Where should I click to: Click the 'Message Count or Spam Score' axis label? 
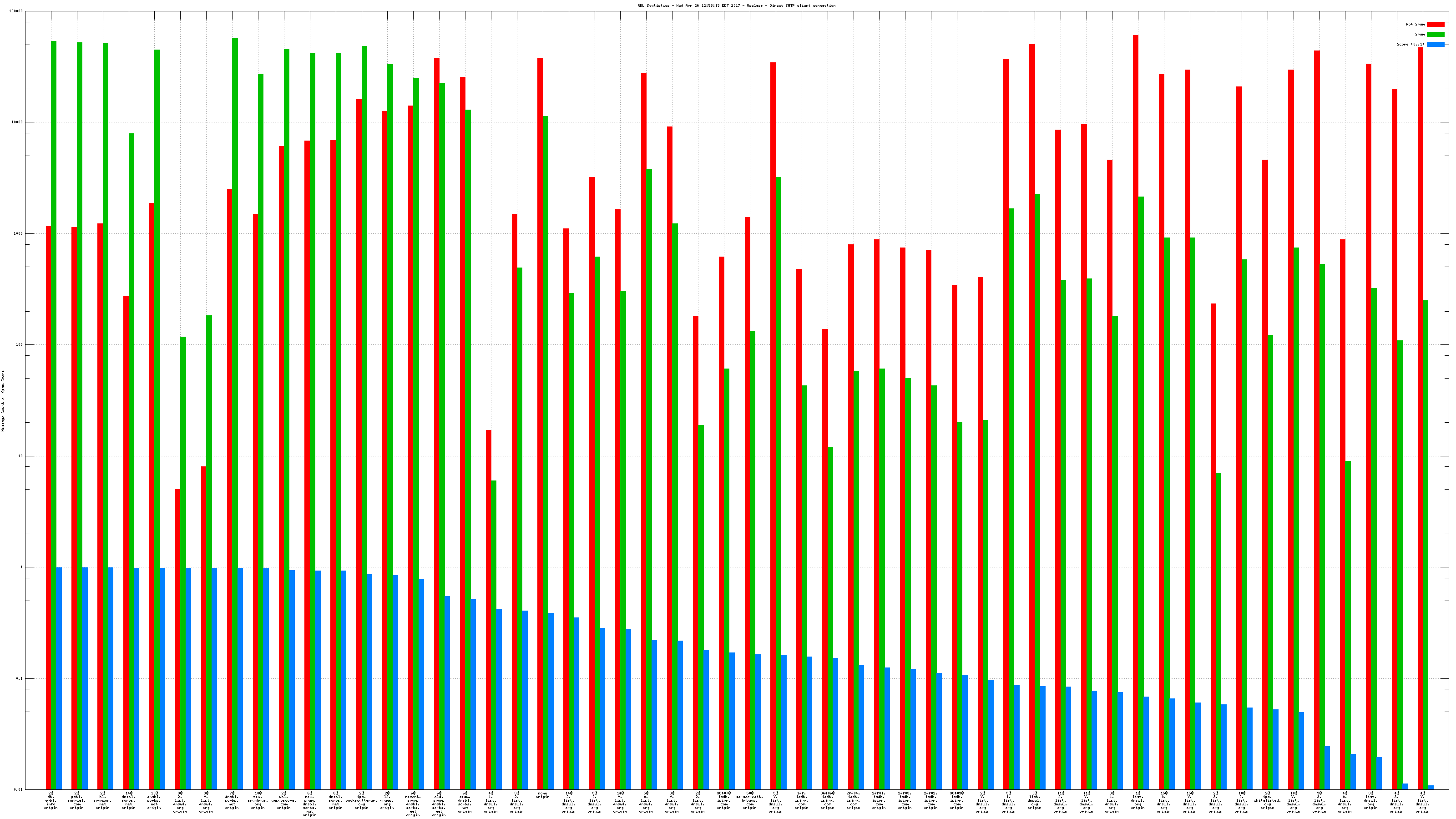pos(3,401)
